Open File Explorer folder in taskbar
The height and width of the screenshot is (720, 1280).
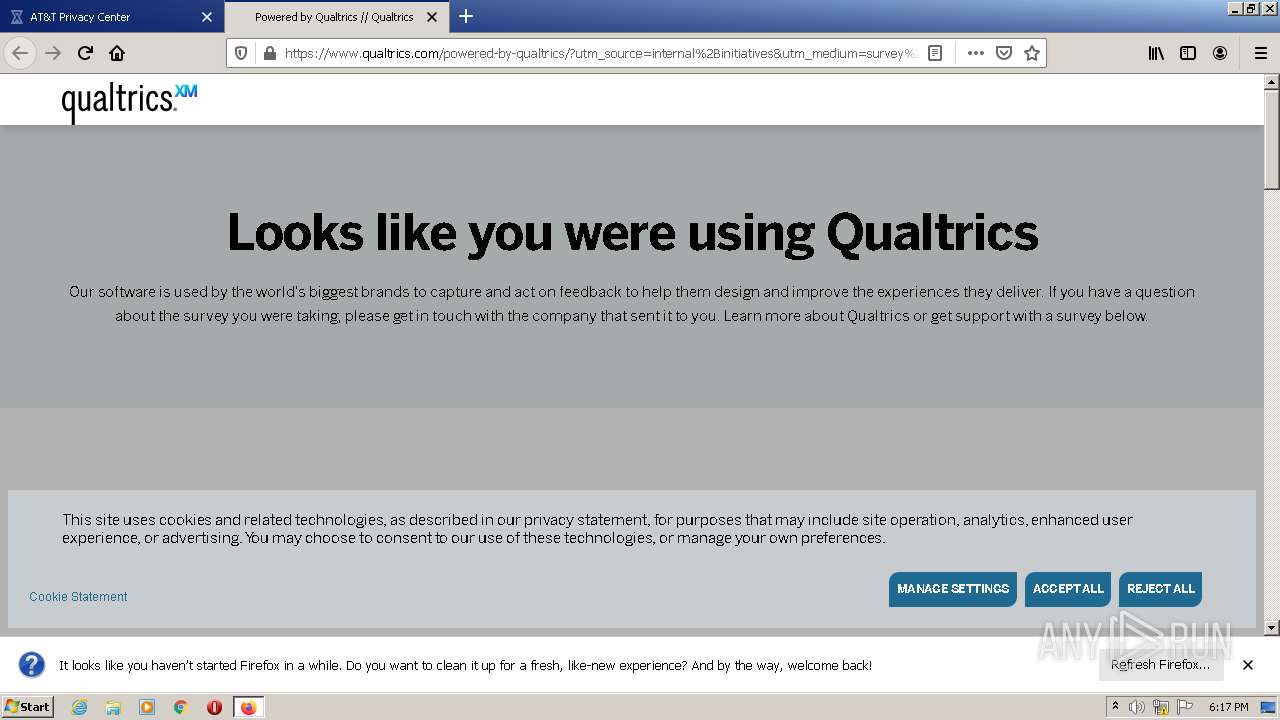click(113, 707)
